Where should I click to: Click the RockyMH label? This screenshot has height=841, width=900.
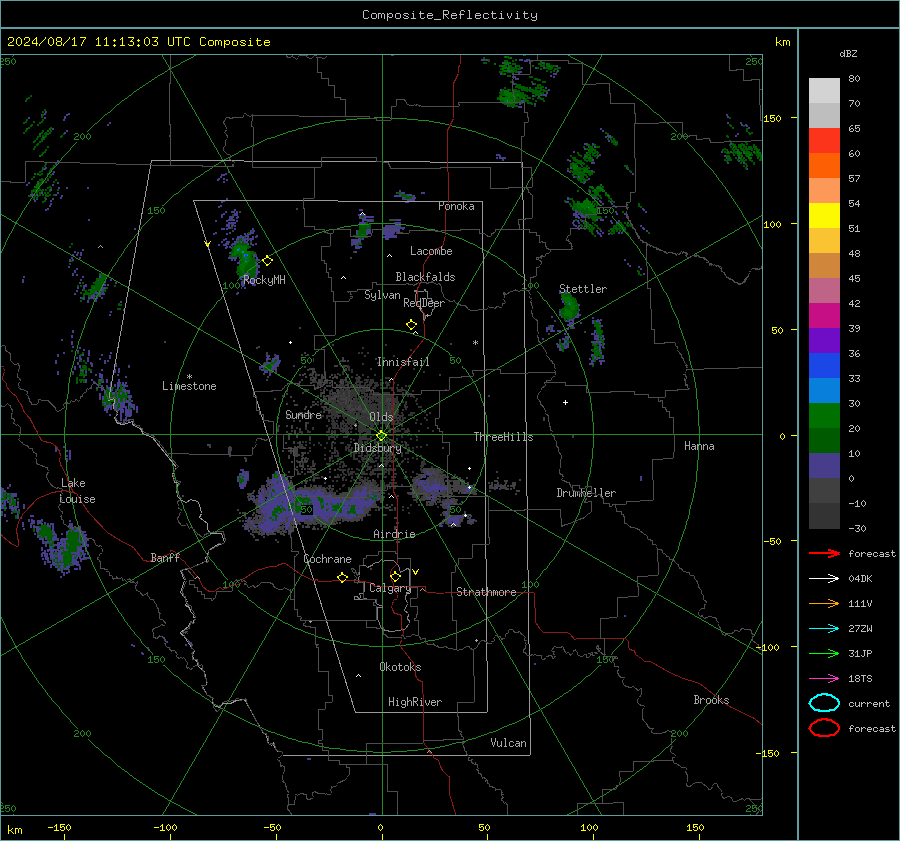264,280
